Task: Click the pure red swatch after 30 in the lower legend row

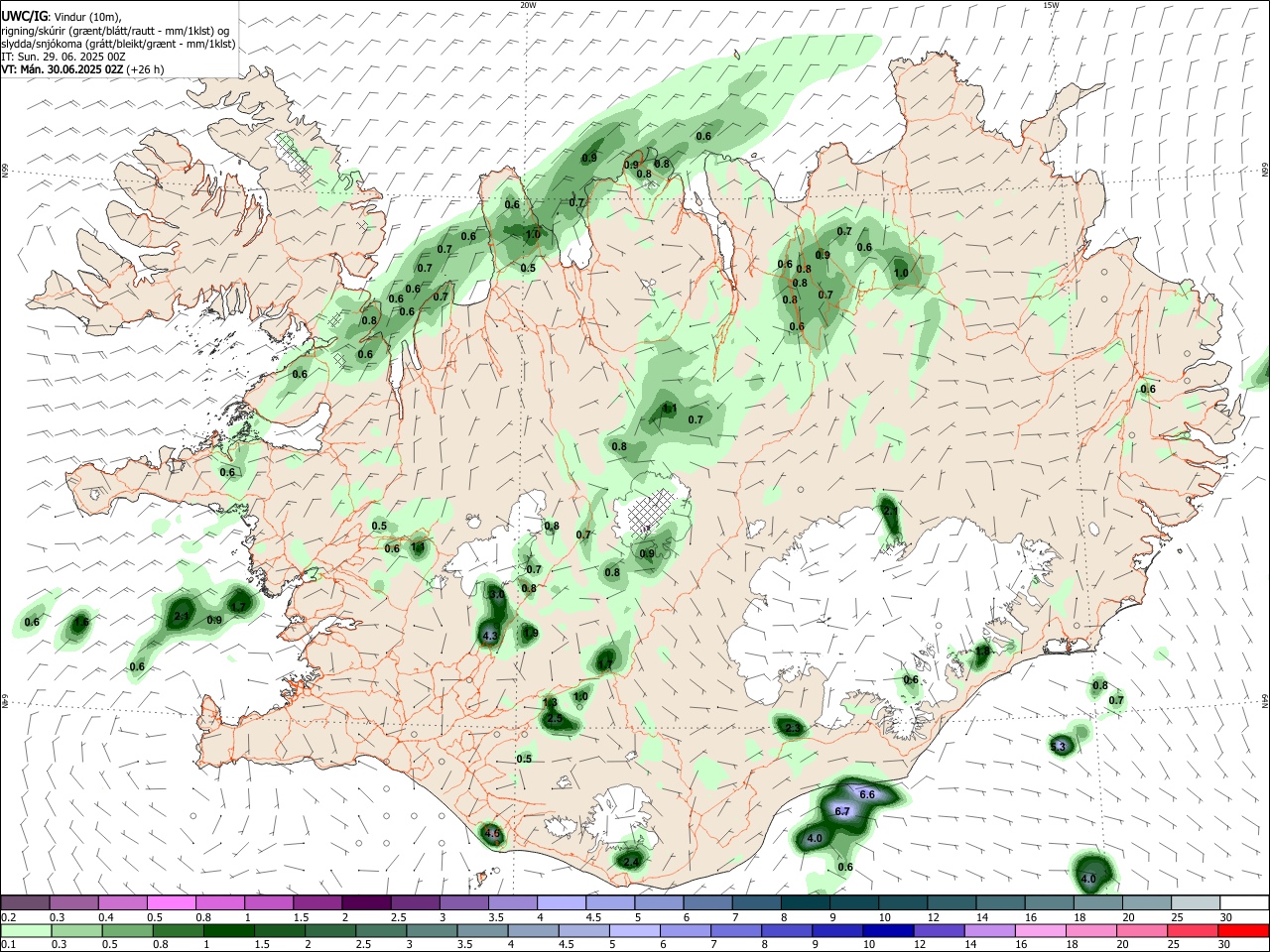Action: click(1243, 931)
